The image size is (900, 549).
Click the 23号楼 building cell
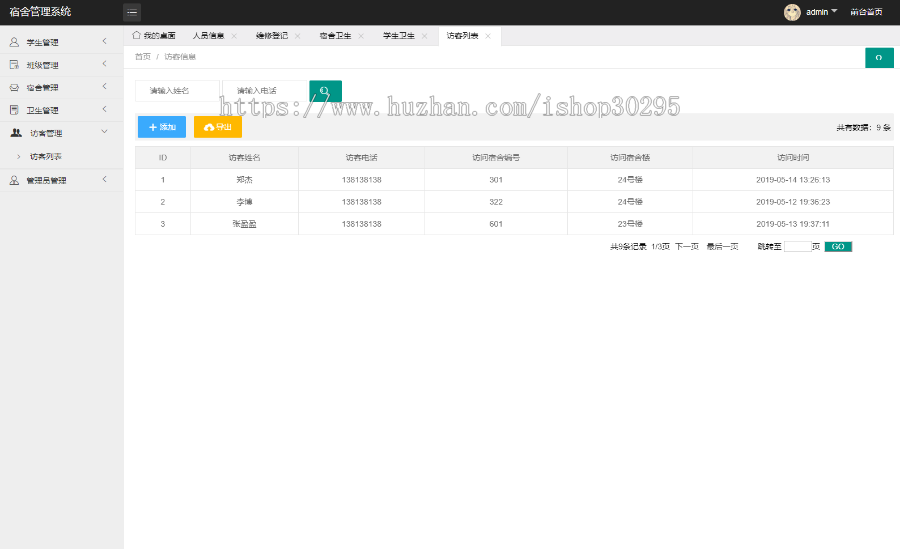coord(630,224)
